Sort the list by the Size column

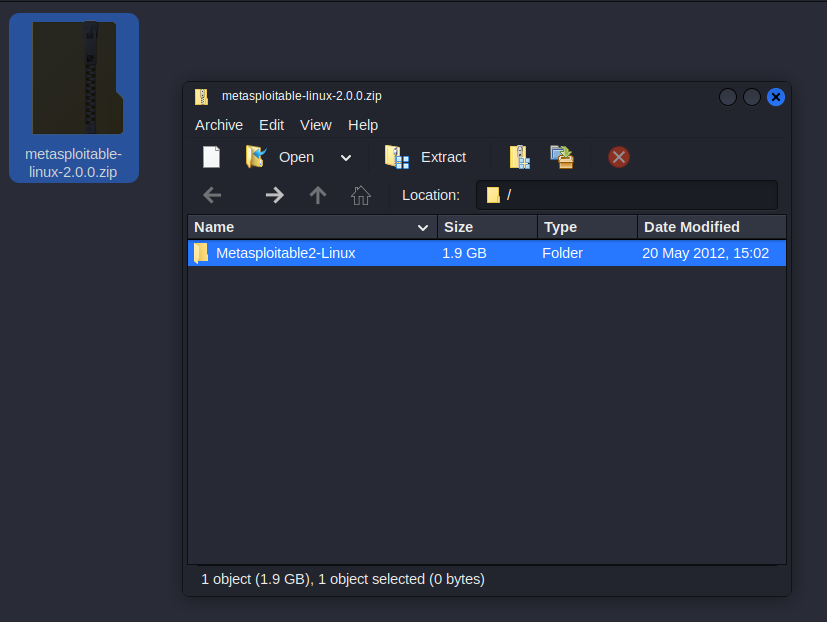click(x=487, y=227)
